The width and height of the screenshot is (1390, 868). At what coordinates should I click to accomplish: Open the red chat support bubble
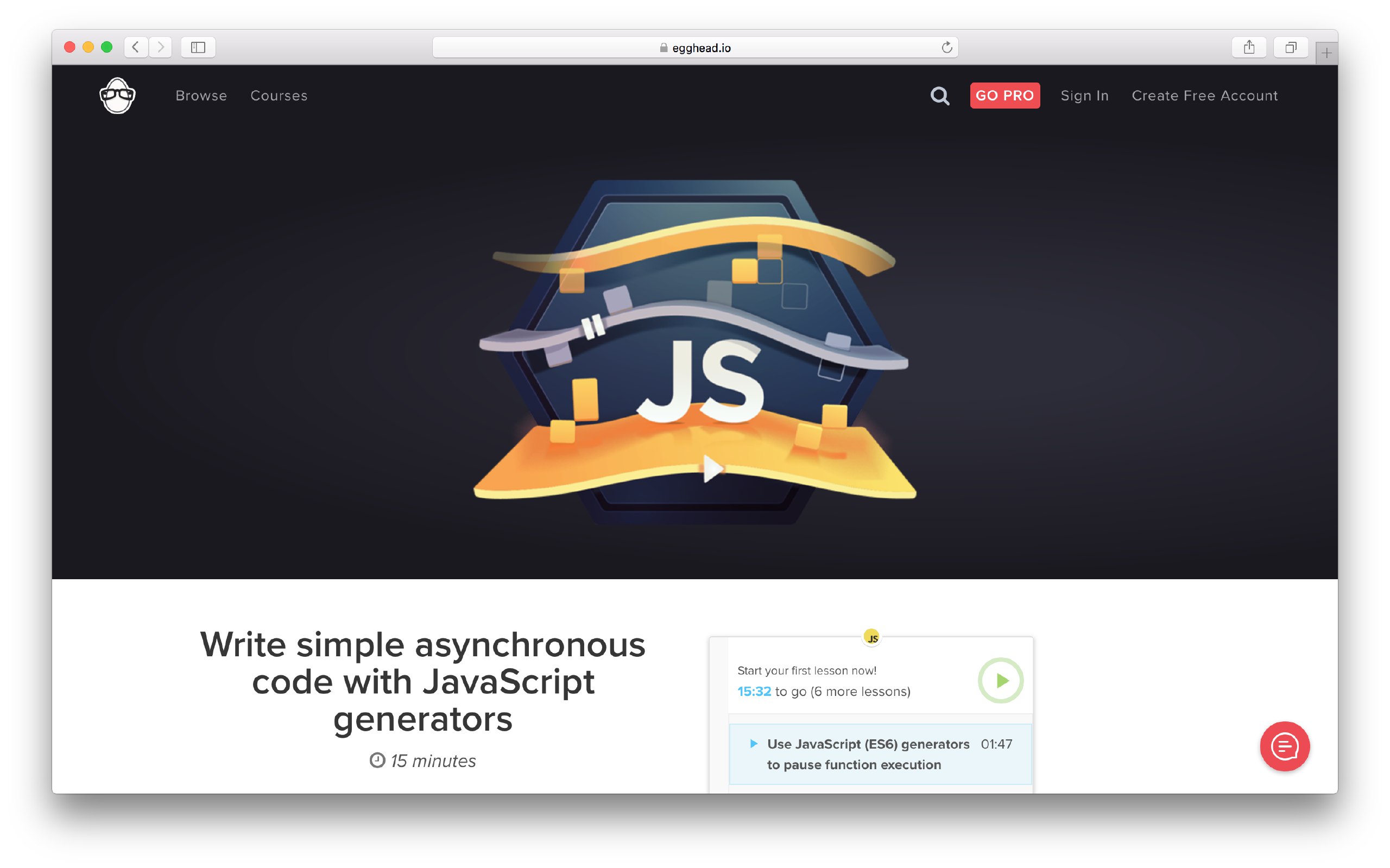pyautogui.click(x=1285, y=746)
